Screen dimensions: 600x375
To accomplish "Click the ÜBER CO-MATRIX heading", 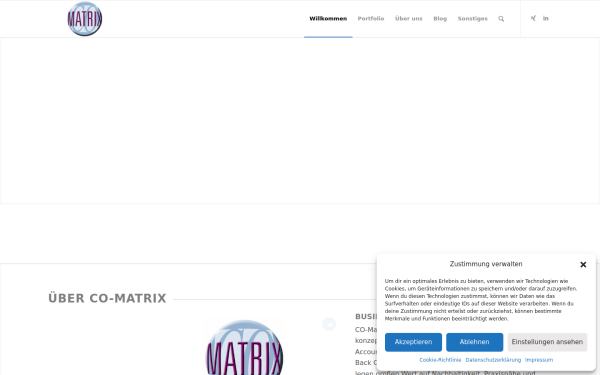I will click(x=107, y=298).
